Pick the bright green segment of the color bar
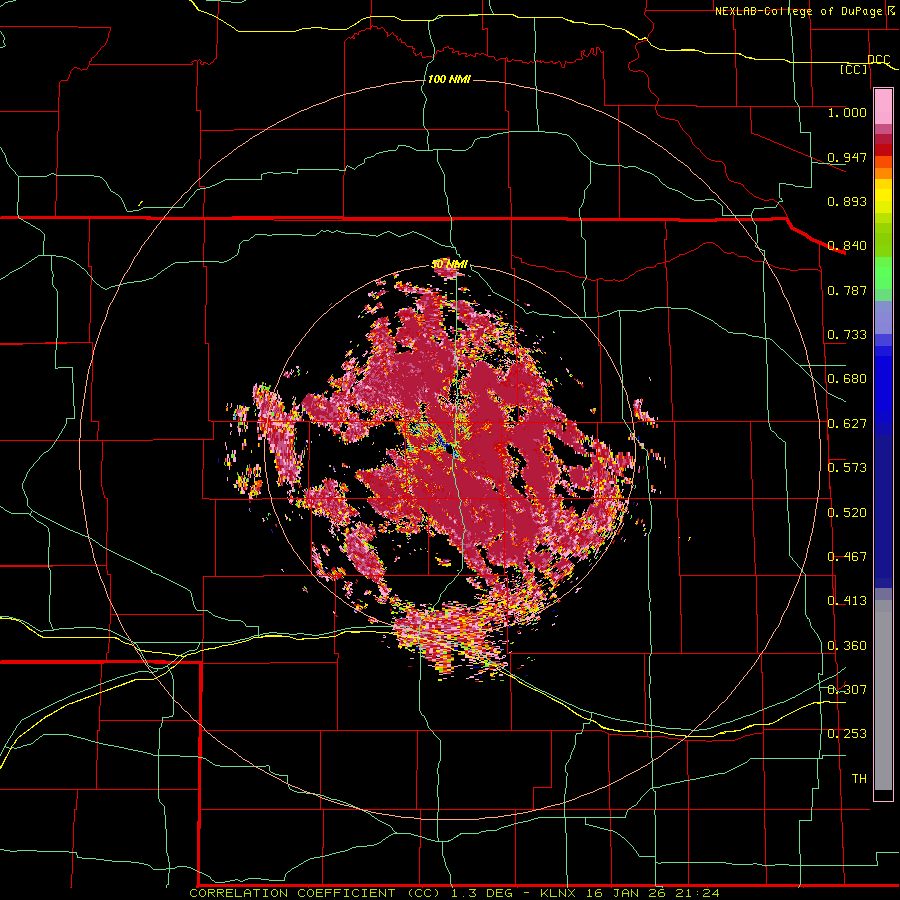900x900 pixels. point(883,274)
